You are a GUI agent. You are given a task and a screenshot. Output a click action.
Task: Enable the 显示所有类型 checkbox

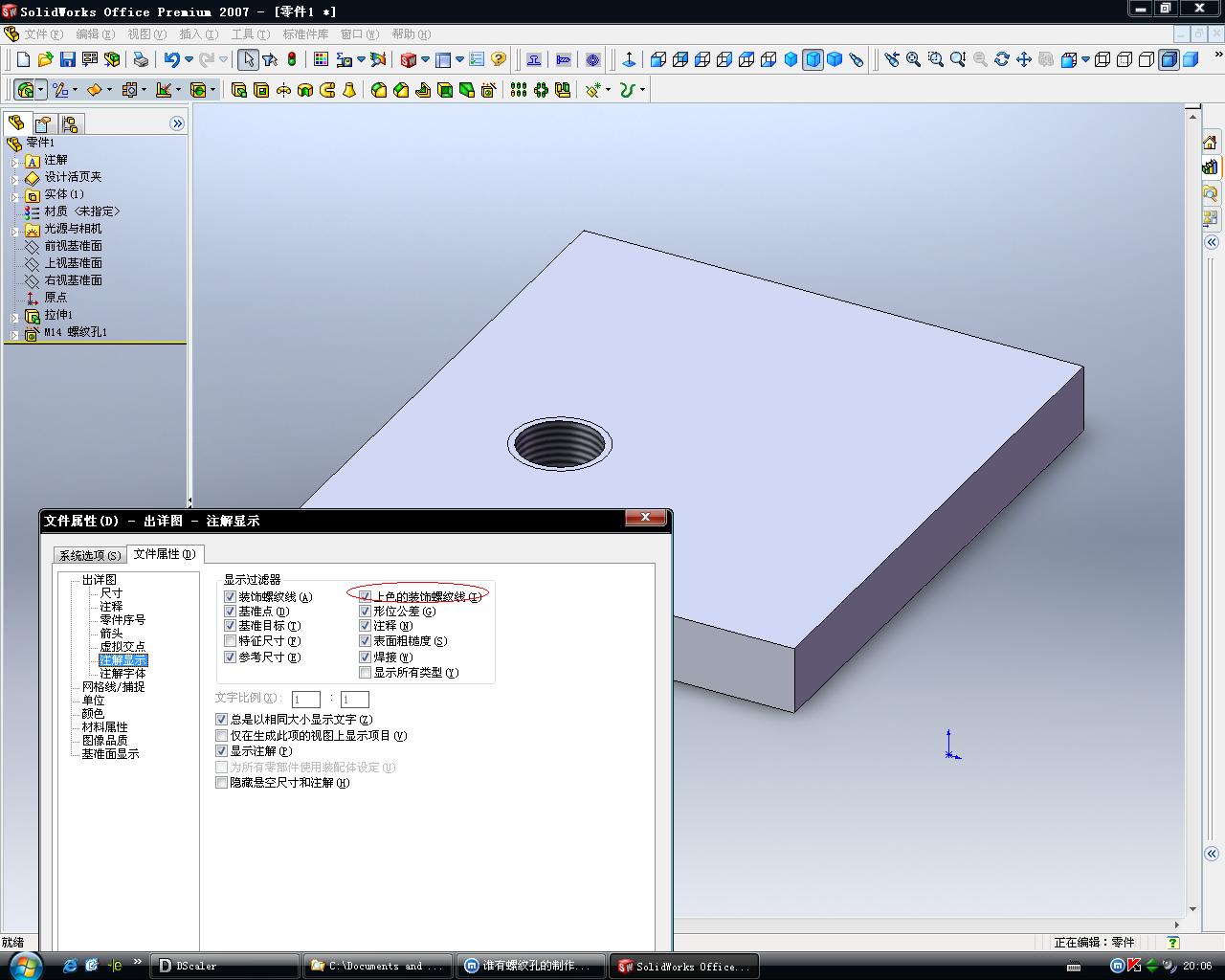(x=365, y=672)
